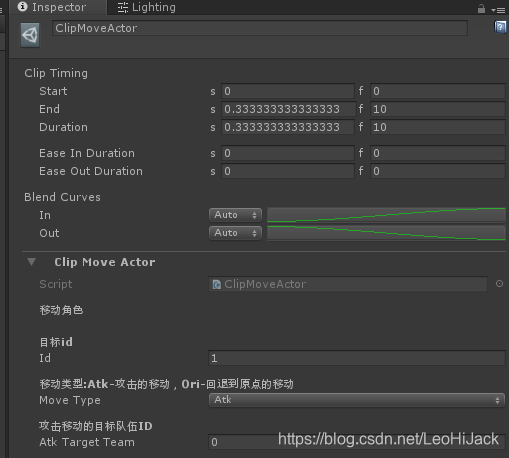The height and width of the screenshot is (458, 509).
Task: Click the 移动角色 header text
Action: click(61, 310)
